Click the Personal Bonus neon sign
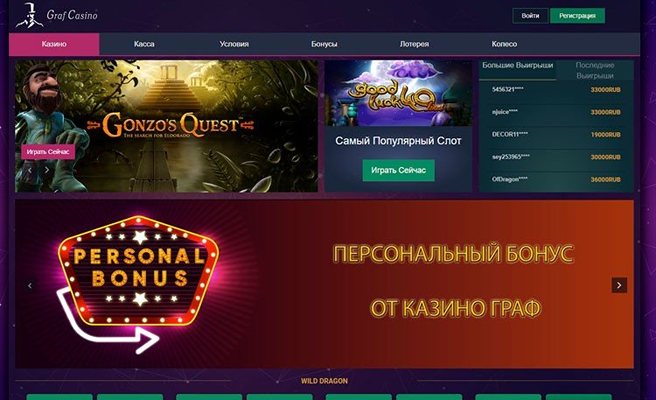 138,272
